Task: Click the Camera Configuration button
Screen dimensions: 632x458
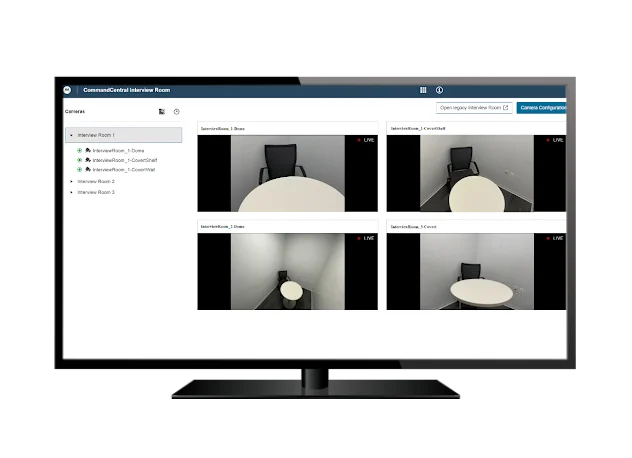Action: pos(542,107)
